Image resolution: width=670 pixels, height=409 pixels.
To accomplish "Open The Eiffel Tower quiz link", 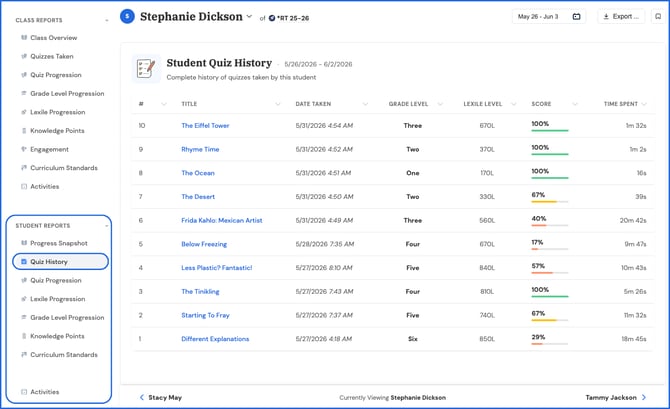I will click(x=205, y=126).
